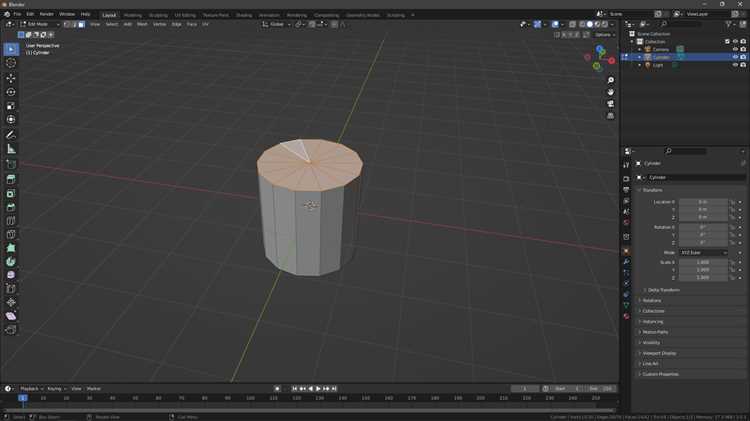Click the zoom magnifier viewport icon
Screen dimensions: 750x421
[x=610, y=80]
